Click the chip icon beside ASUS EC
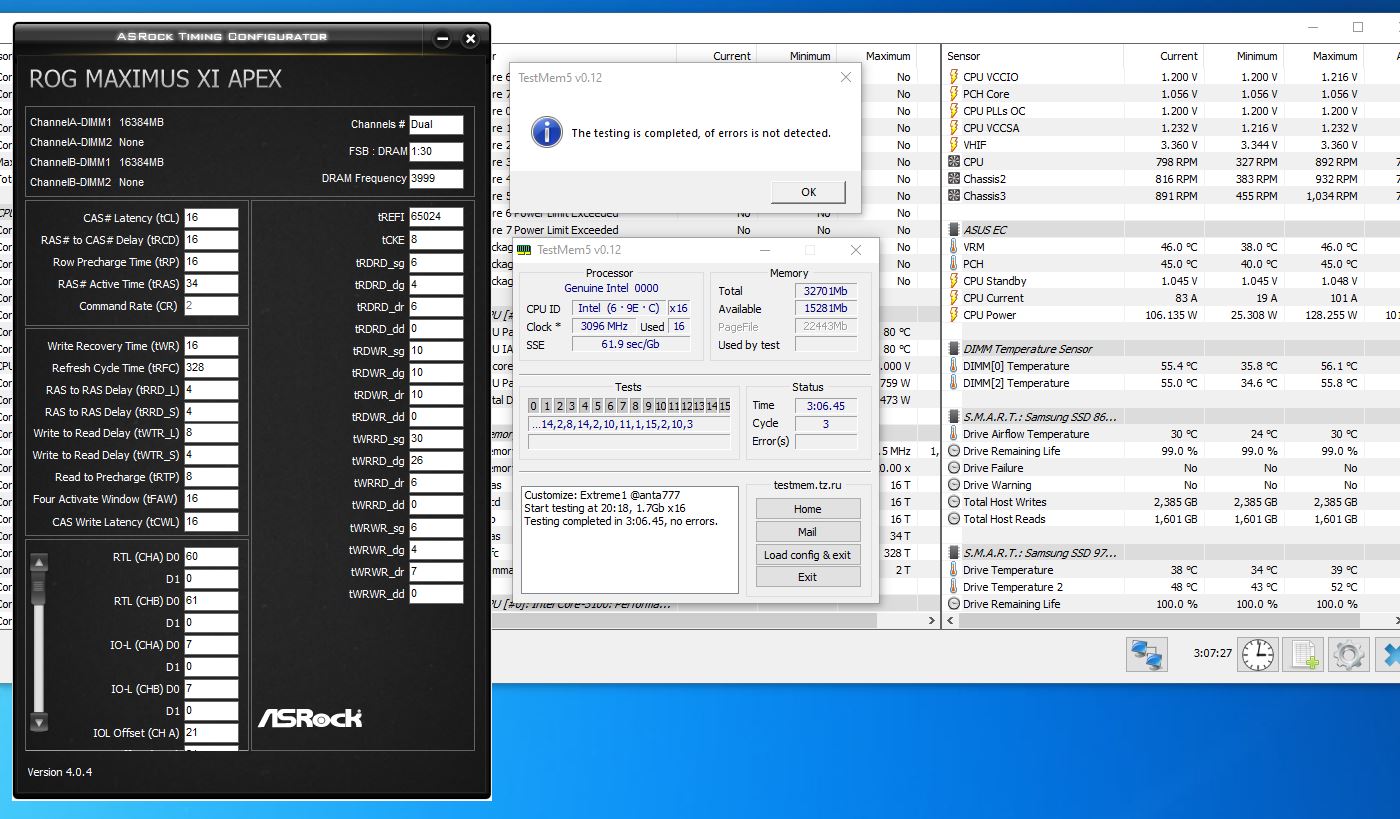 [953, 230]
